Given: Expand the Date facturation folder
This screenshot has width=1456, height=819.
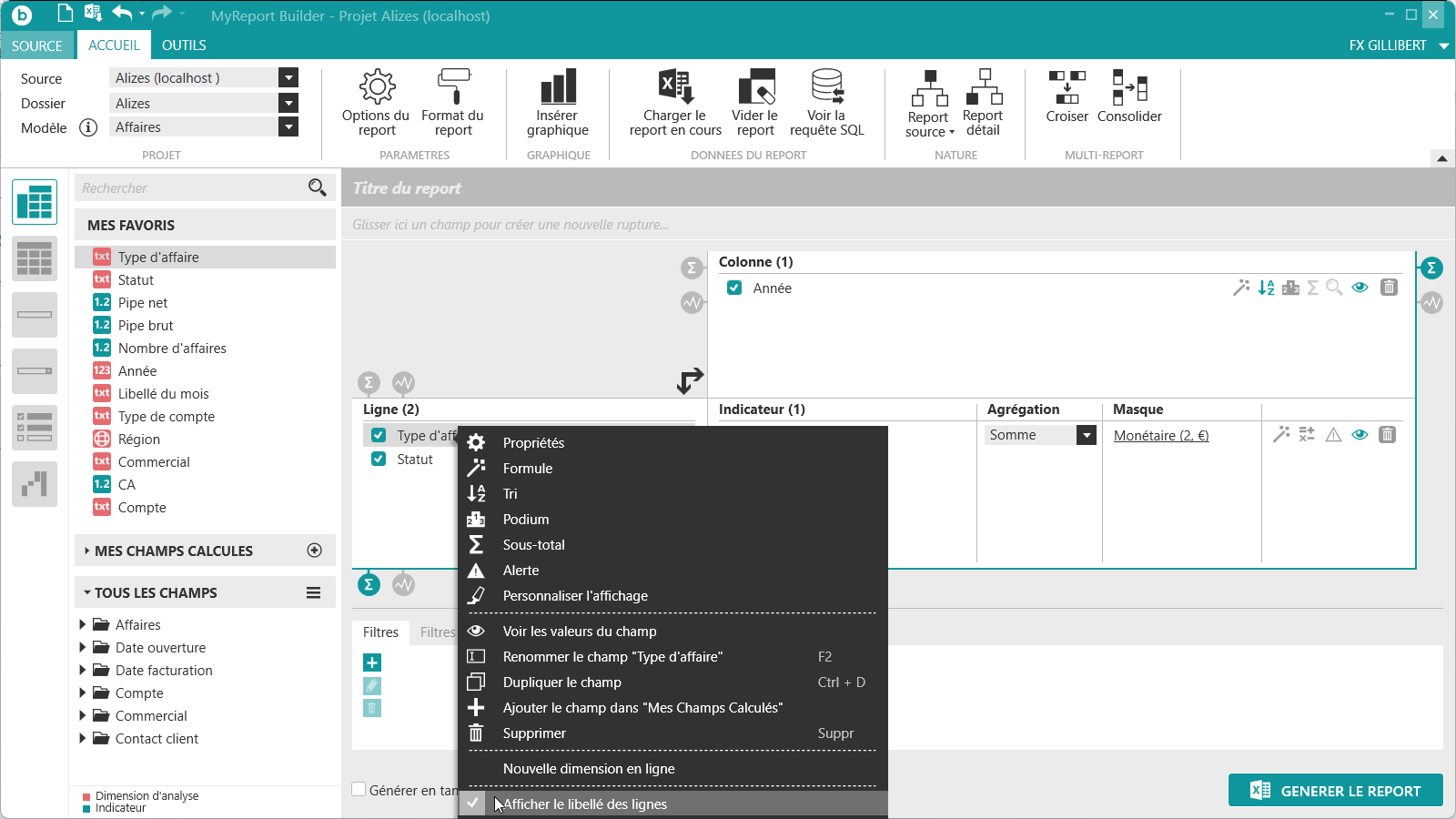Looking at the screenshot, I should pyautogui.click(x=83, y=671).
